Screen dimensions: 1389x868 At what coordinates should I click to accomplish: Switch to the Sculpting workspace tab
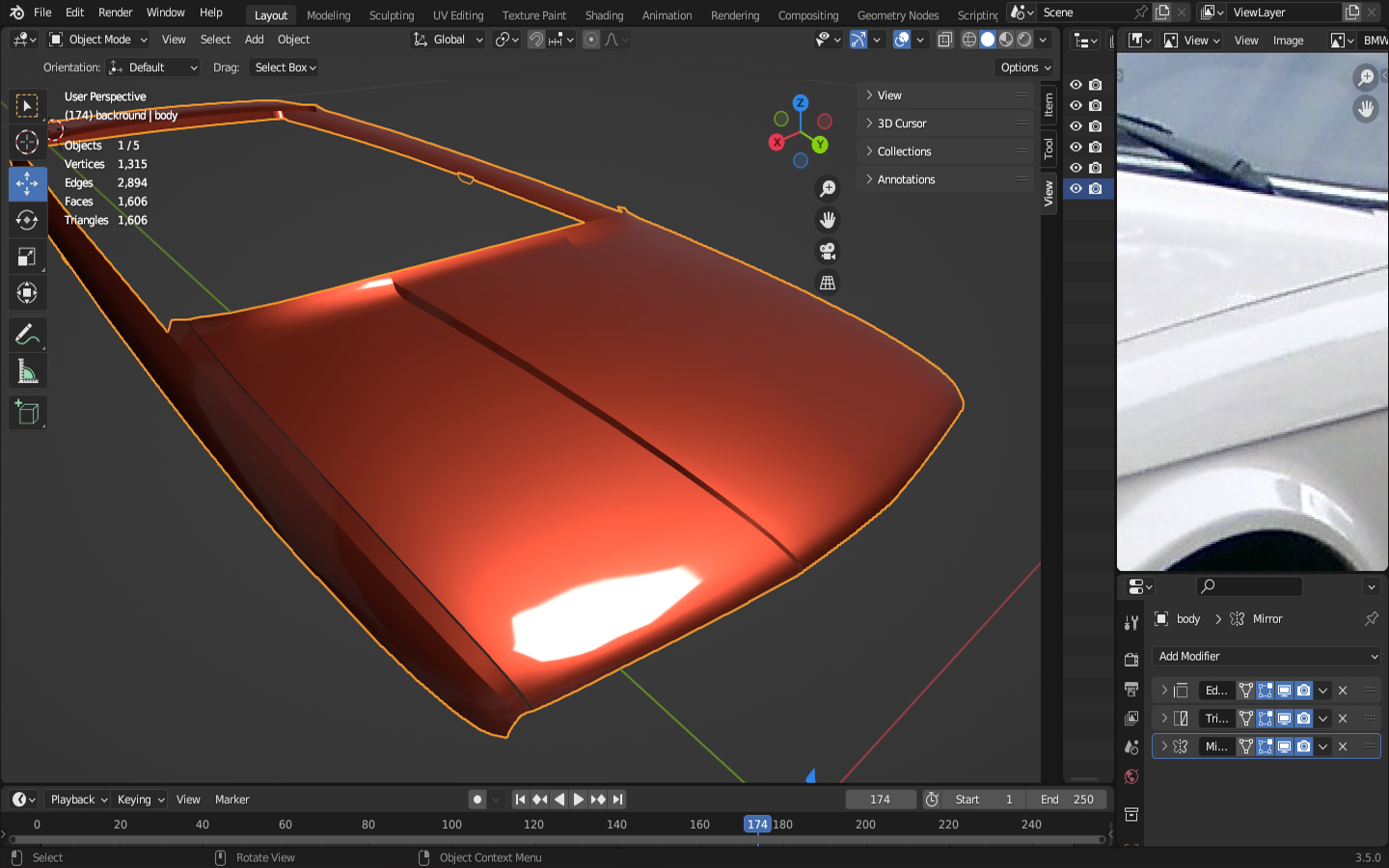(391, 15)
